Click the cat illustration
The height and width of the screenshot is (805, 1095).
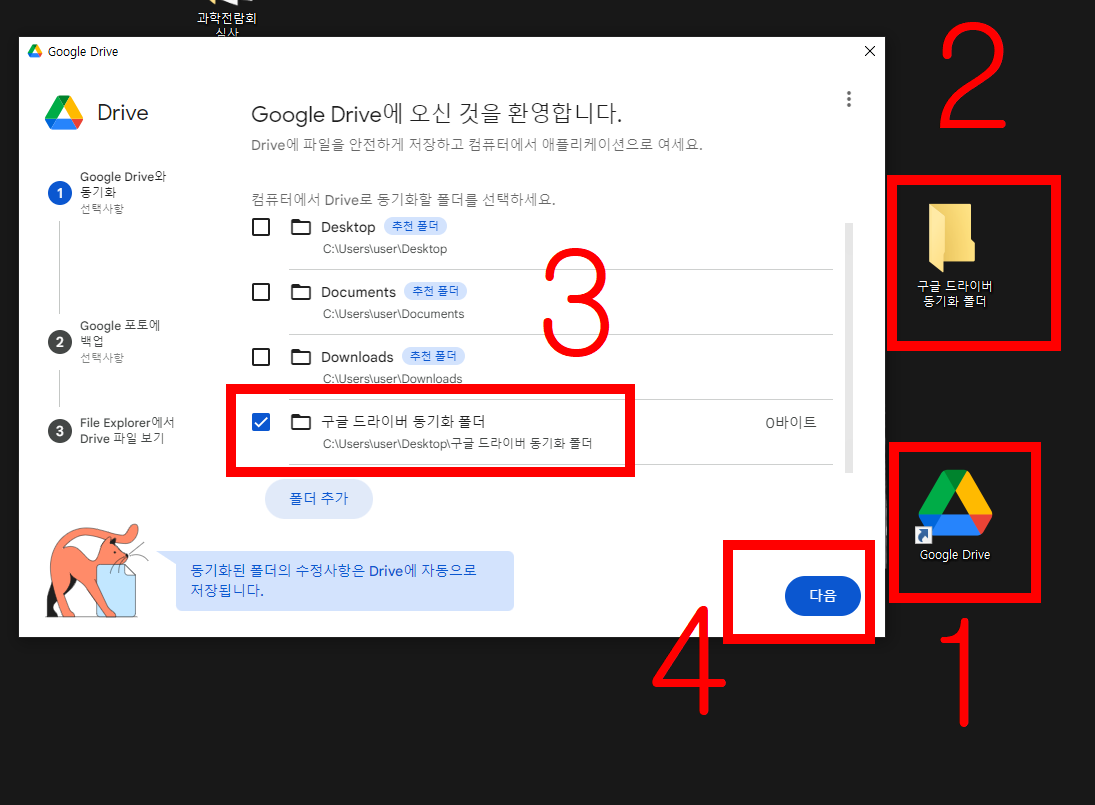tap(96, 571)
